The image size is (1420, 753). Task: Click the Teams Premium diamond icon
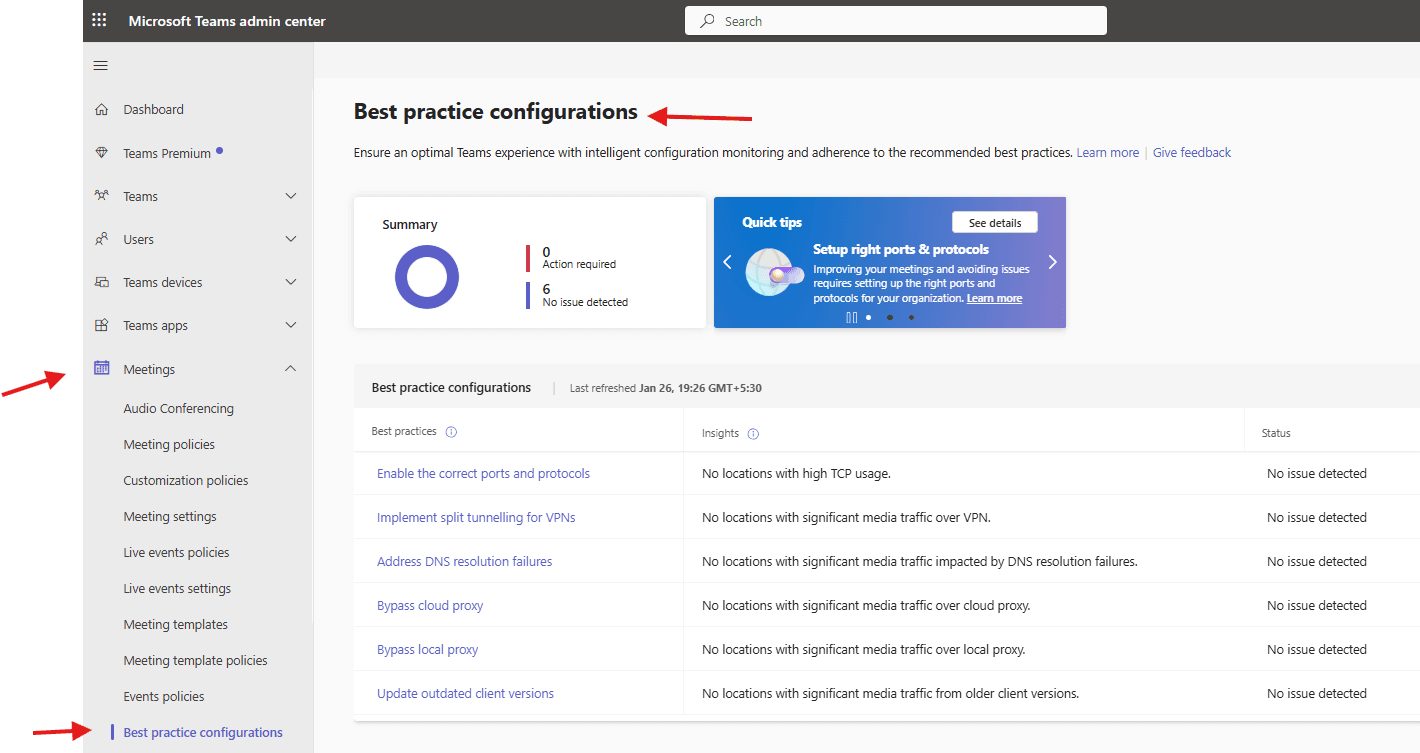(101, 152)
